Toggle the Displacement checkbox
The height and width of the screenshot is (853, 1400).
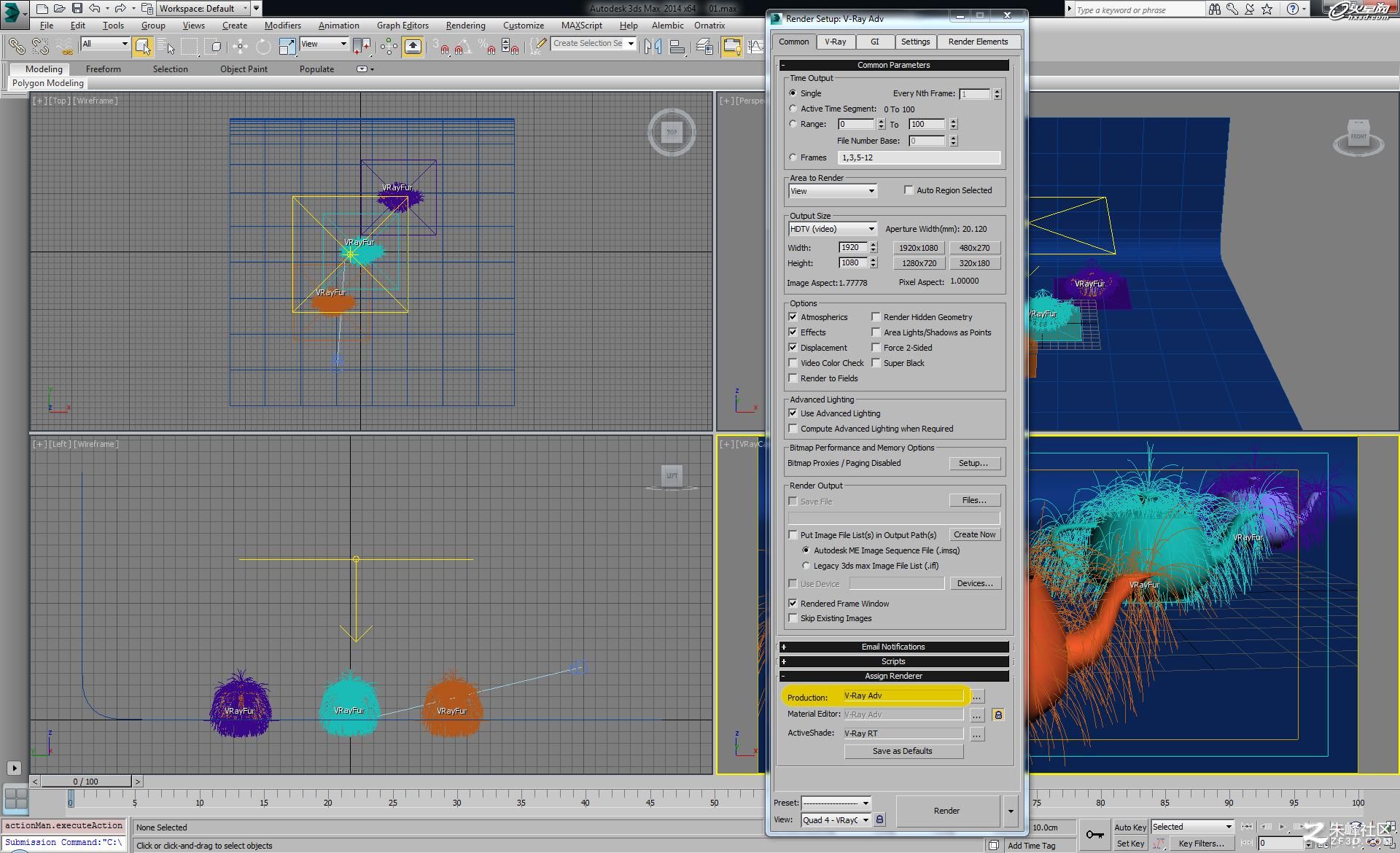pos(793,348)
